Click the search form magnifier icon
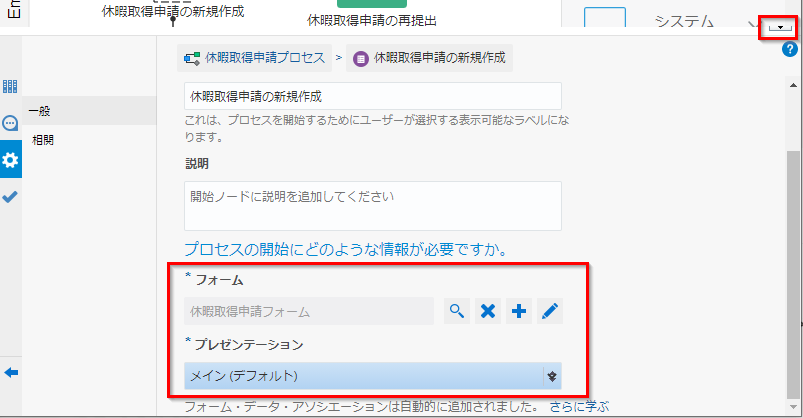803x418 pixels. [x=456, y=311]
